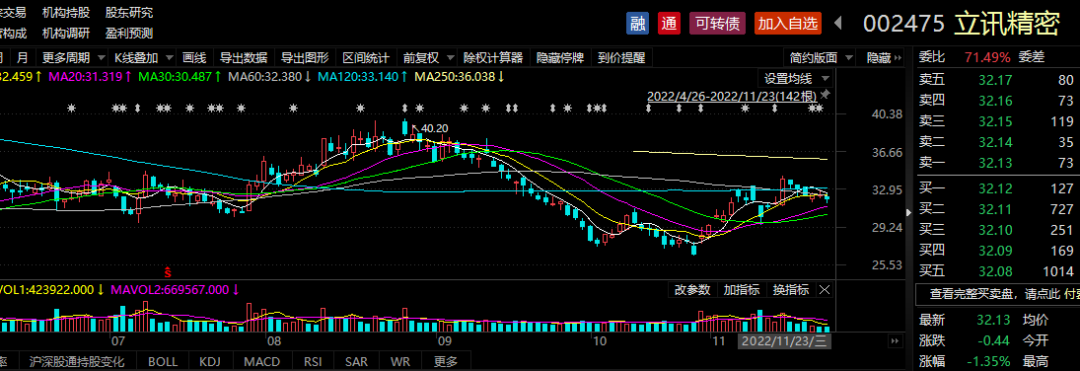This screenshot has width=1080, height=371.
Task: Click the blue 融 margin trading badge
Action: [637, 23]
